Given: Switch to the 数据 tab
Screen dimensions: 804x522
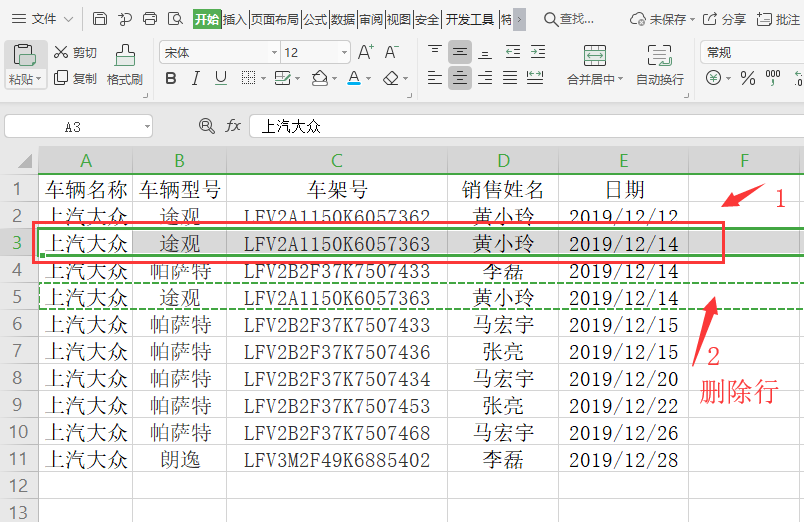Looking at the screenshot, I should click(343, 19).
